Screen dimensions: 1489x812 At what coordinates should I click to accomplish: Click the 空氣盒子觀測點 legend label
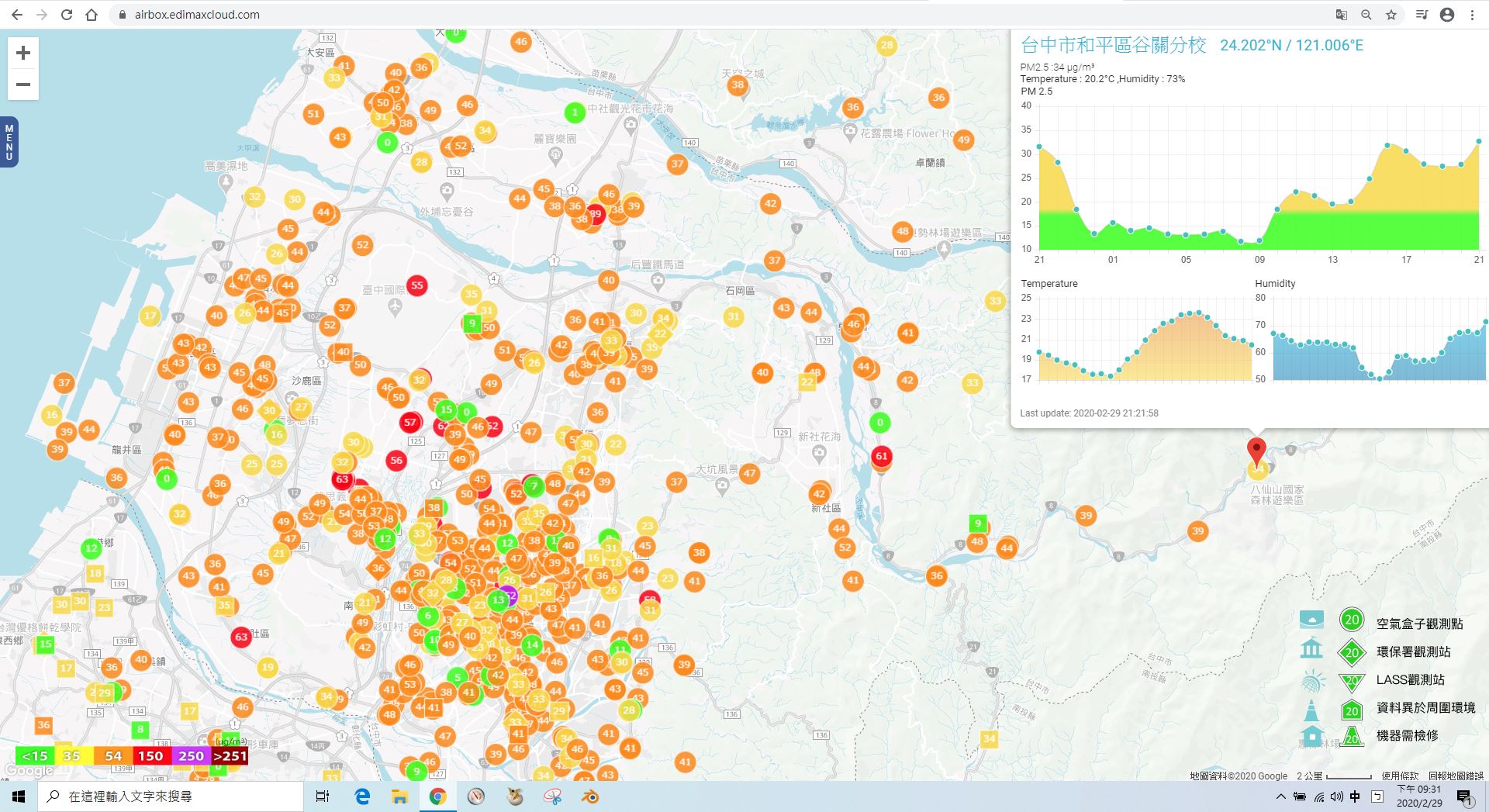click(1419, 624)
